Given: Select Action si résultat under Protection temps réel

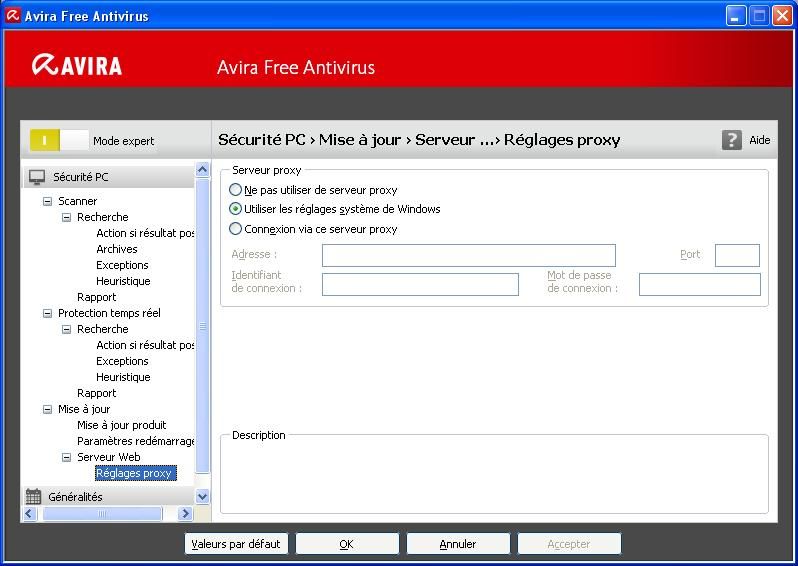Looking at the screenshot, I should coord(145,345).
